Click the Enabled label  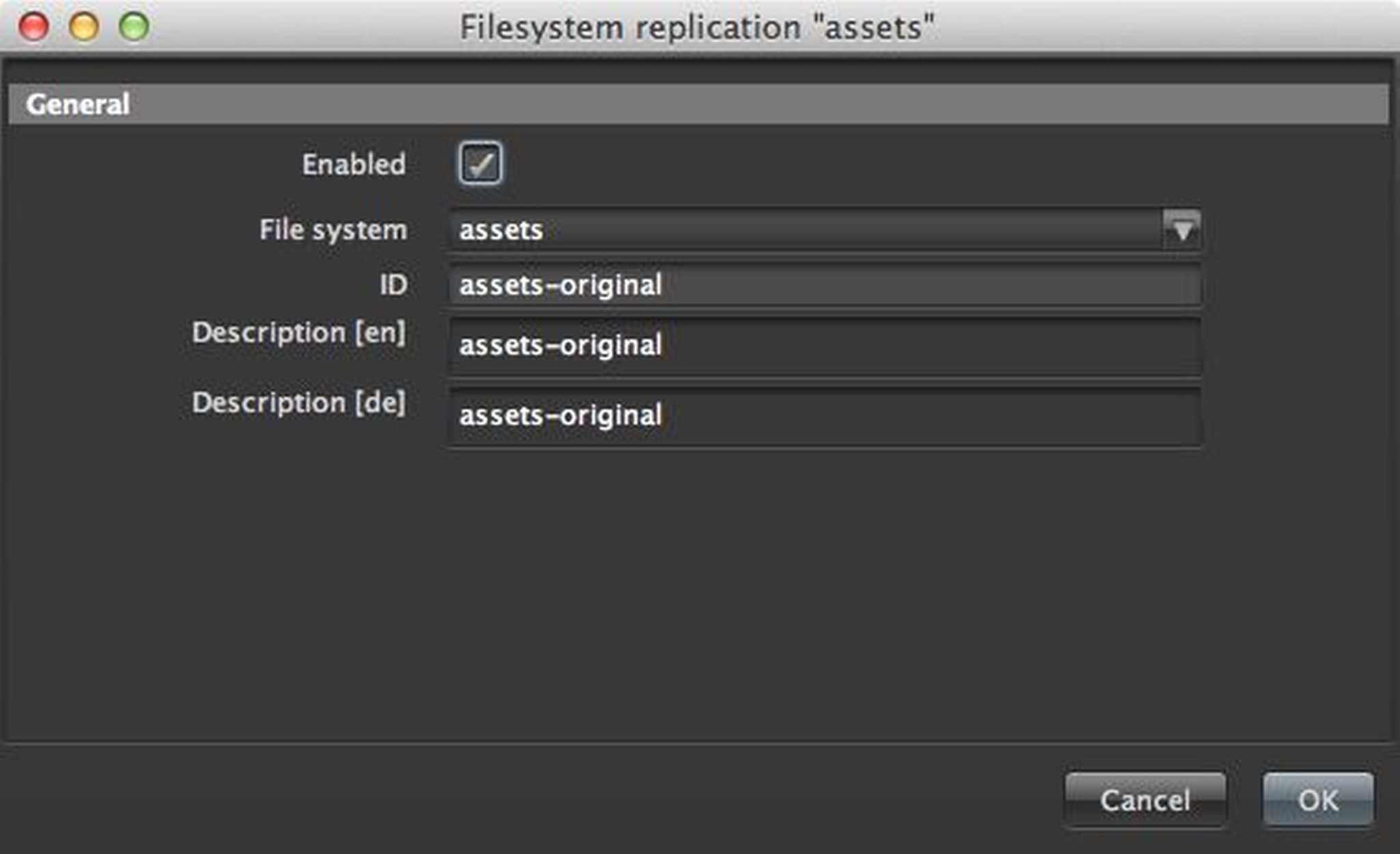pyautogui.click(x=353, y=164)
